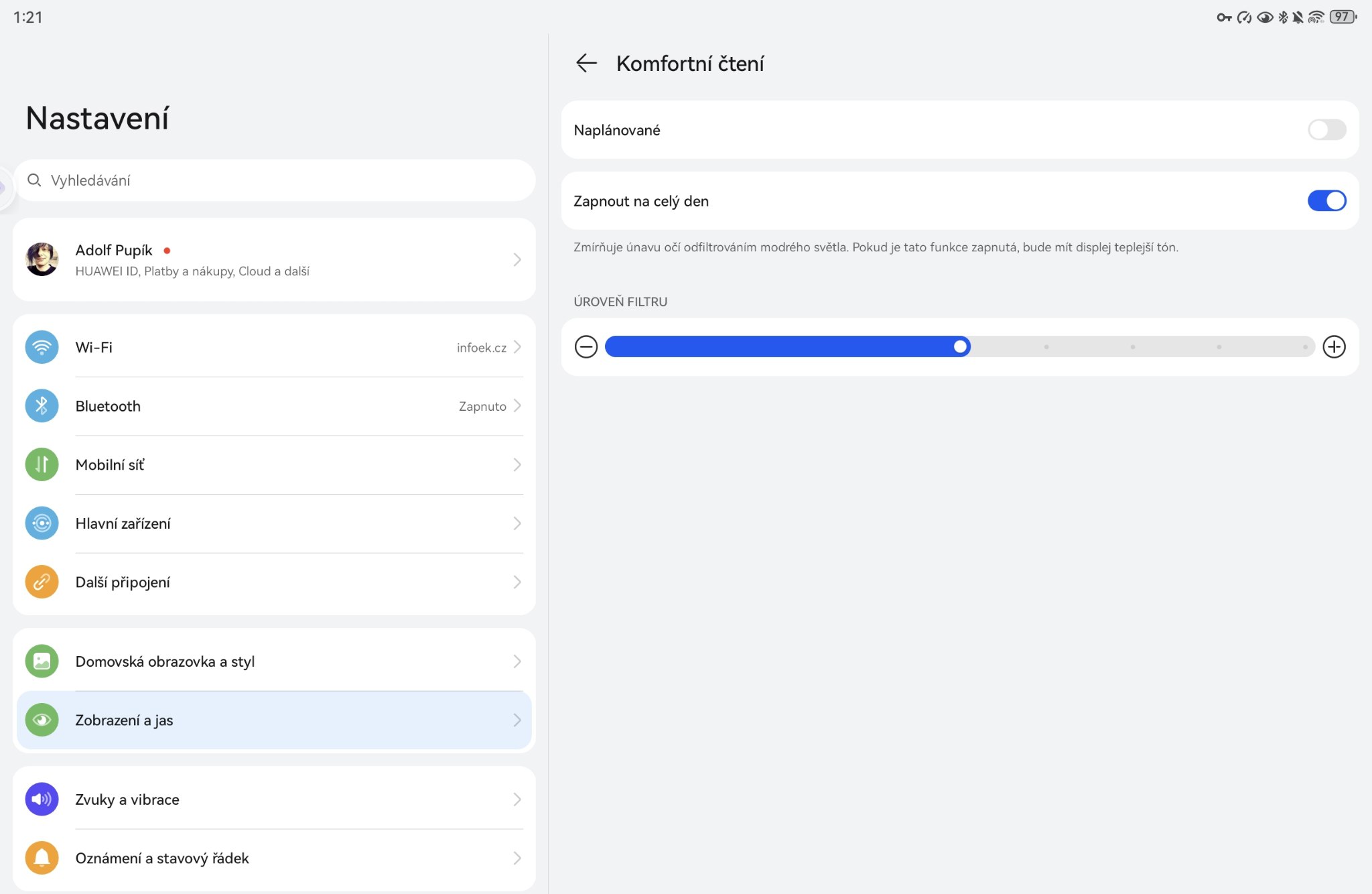
Task: Click the Zvuky a vibrace speaker icon
Action: 42,799
